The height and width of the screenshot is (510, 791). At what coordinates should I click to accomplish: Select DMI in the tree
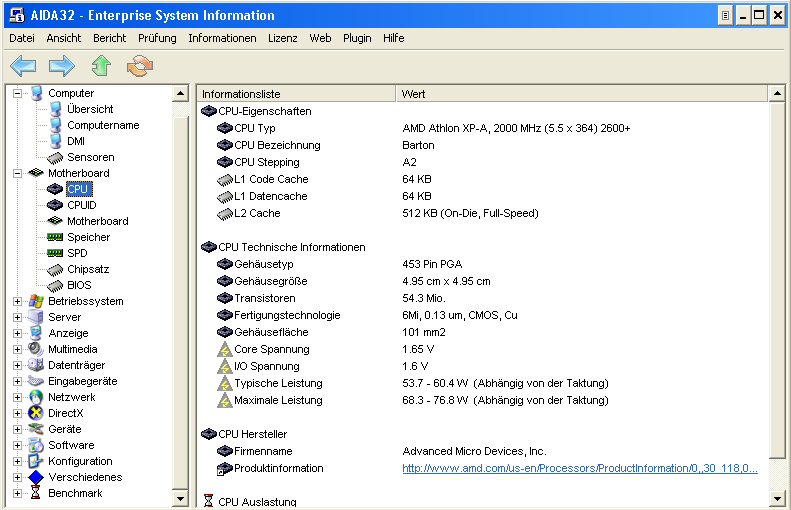[76, 141]
